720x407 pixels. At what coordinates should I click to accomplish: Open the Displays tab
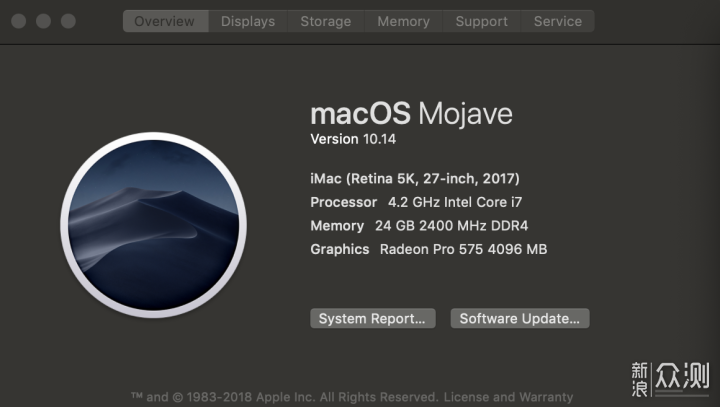(248, 21)
